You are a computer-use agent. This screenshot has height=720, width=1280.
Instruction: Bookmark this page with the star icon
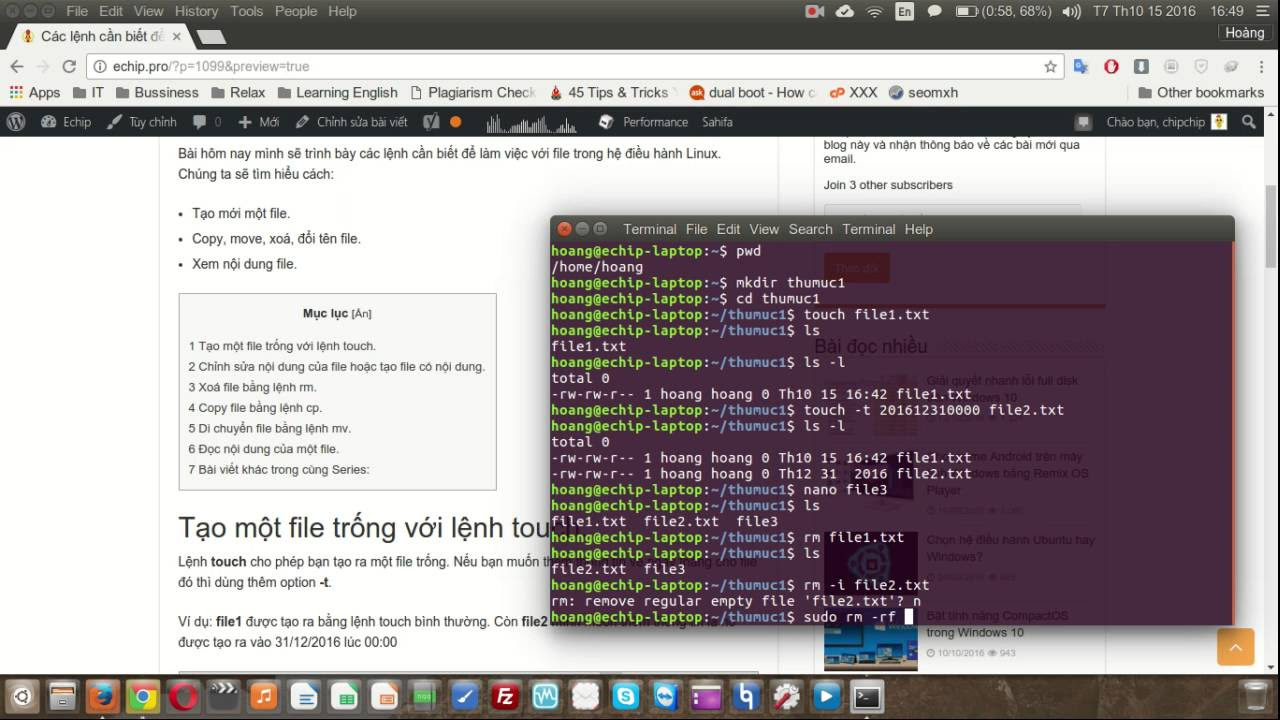coord(1050,66)
